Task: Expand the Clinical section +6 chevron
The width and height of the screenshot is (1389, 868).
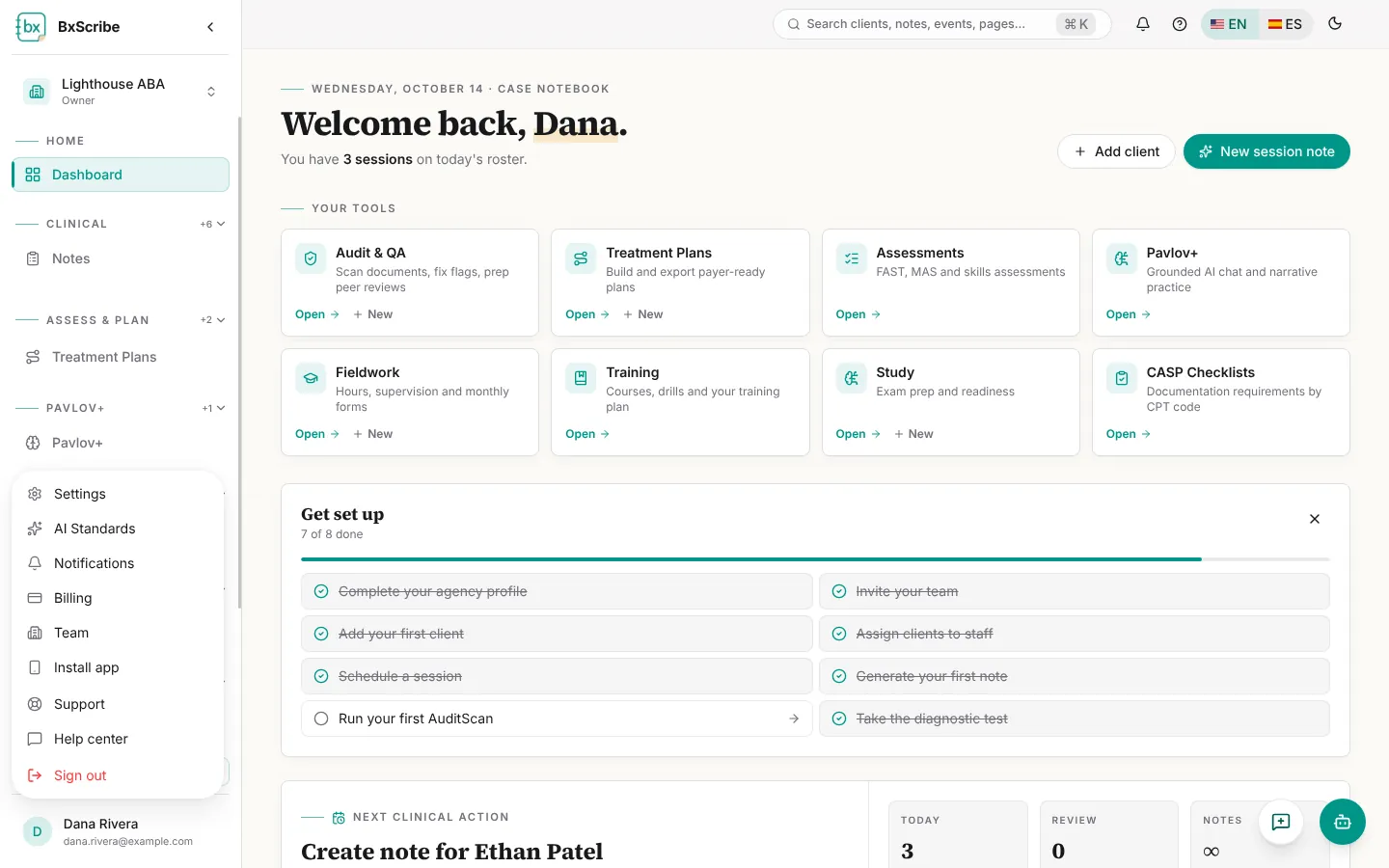Action: [213, 224]
